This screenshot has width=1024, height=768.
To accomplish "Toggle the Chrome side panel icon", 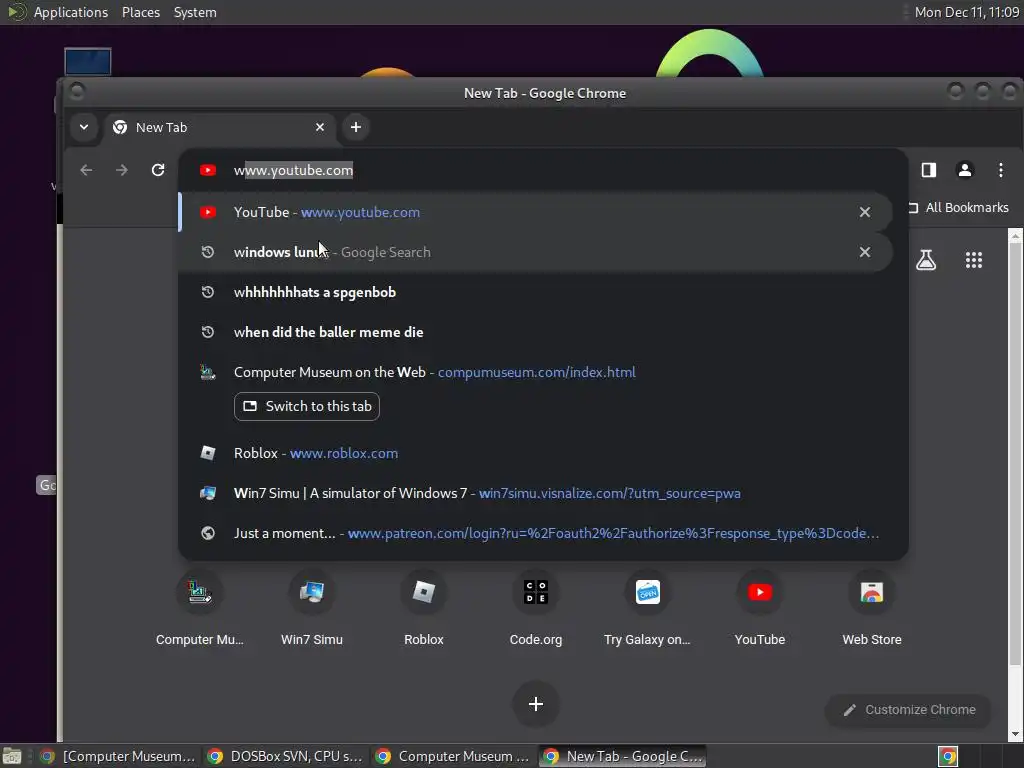I will pyautogui.click(x=929, y=170).
